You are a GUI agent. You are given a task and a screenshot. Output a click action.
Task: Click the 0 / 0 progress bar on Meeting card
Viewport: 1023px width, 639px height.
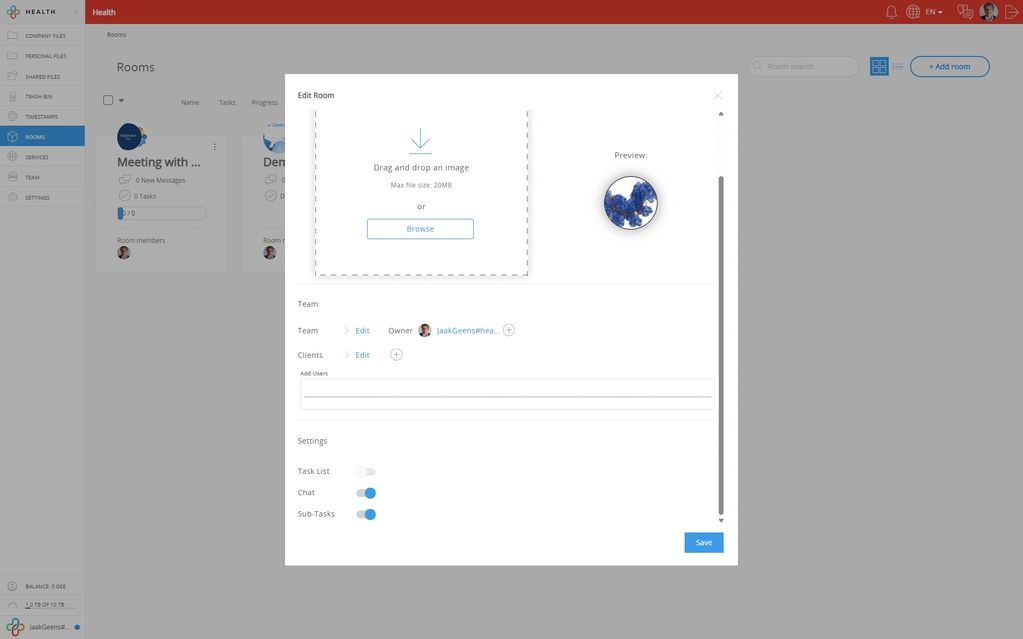(x=162, y=213)
